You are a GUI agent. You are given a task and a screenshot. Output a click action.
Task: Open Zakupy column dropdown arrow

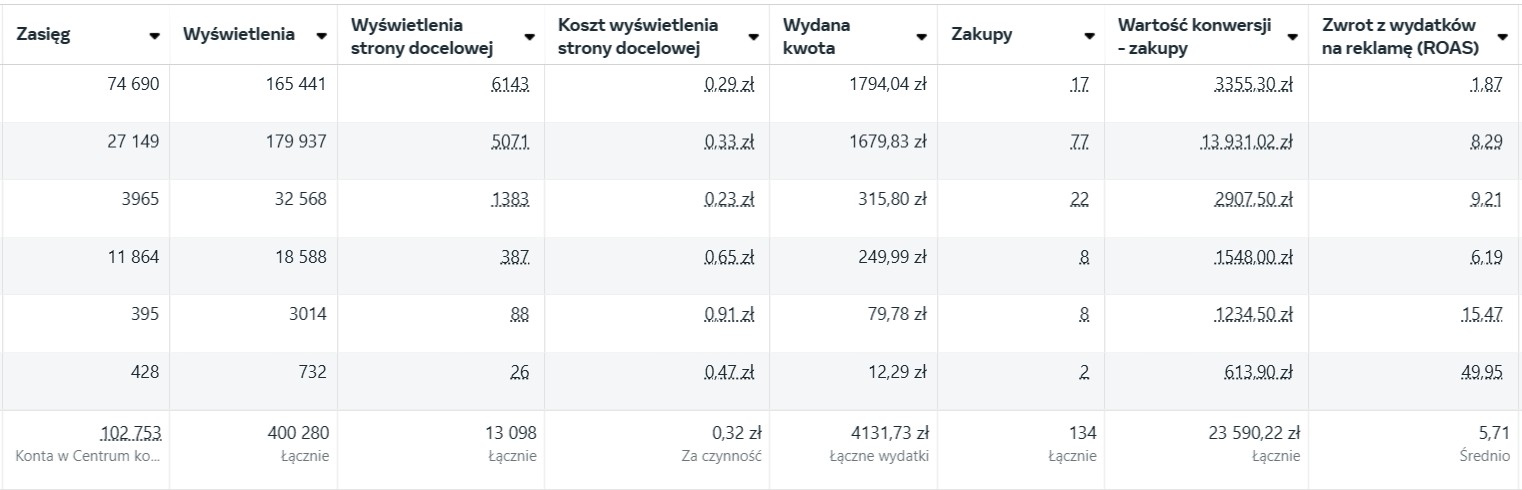(1089, 36)
